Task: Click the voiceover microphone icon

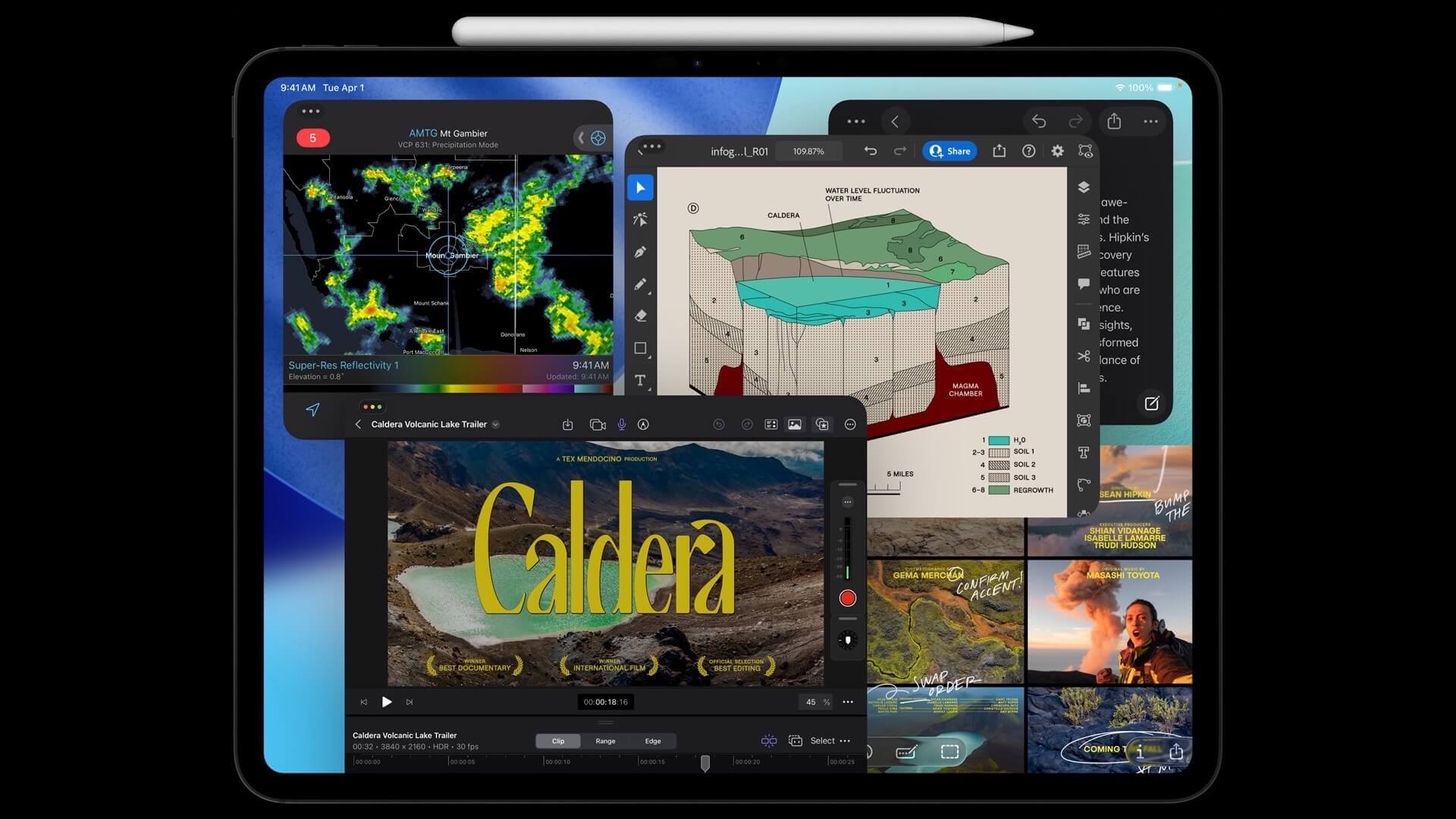Action: (622, 425)
